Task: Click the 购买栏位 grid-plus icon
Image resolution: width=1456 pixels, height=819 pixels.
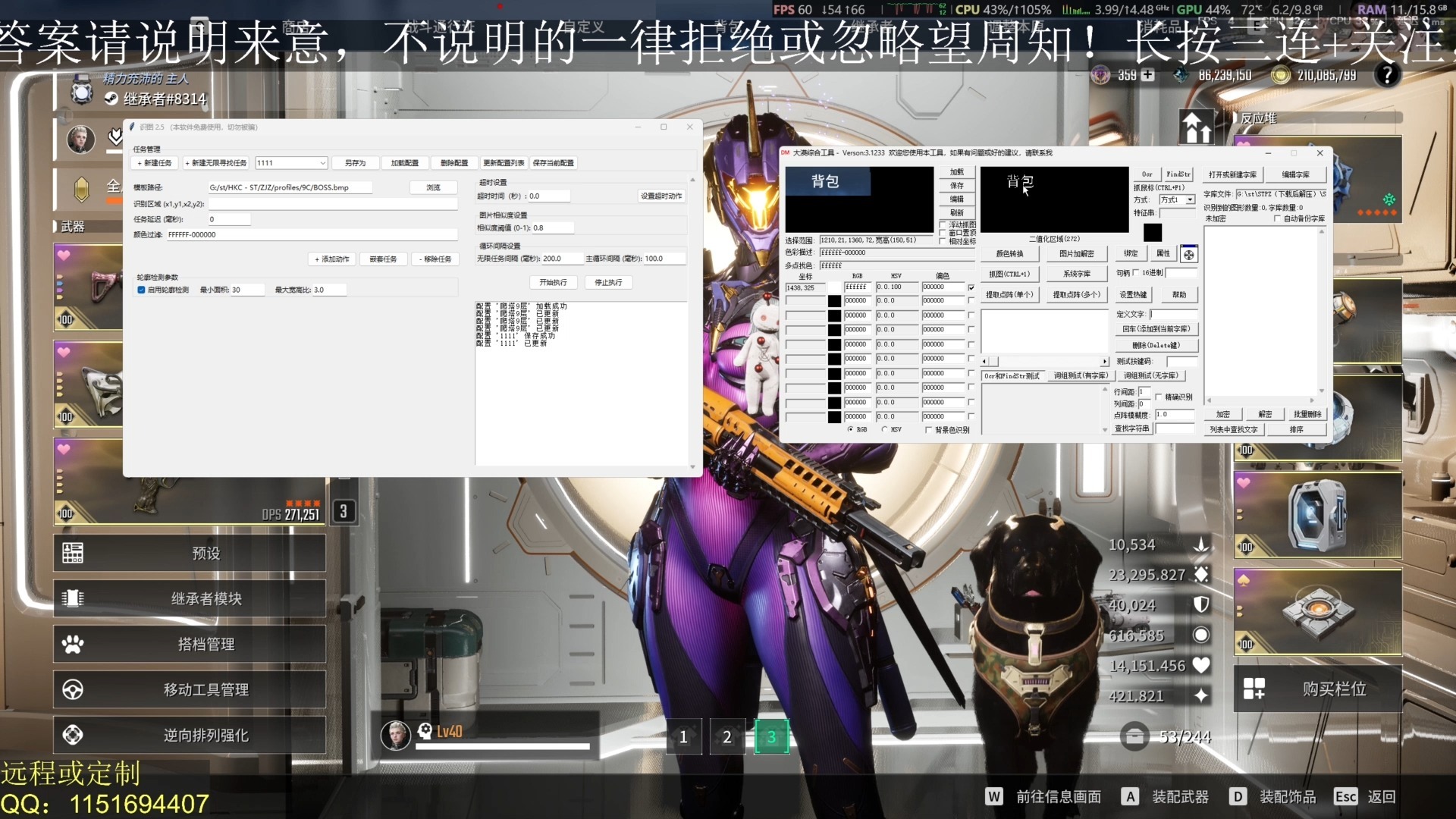Action: coord(1254,689)
